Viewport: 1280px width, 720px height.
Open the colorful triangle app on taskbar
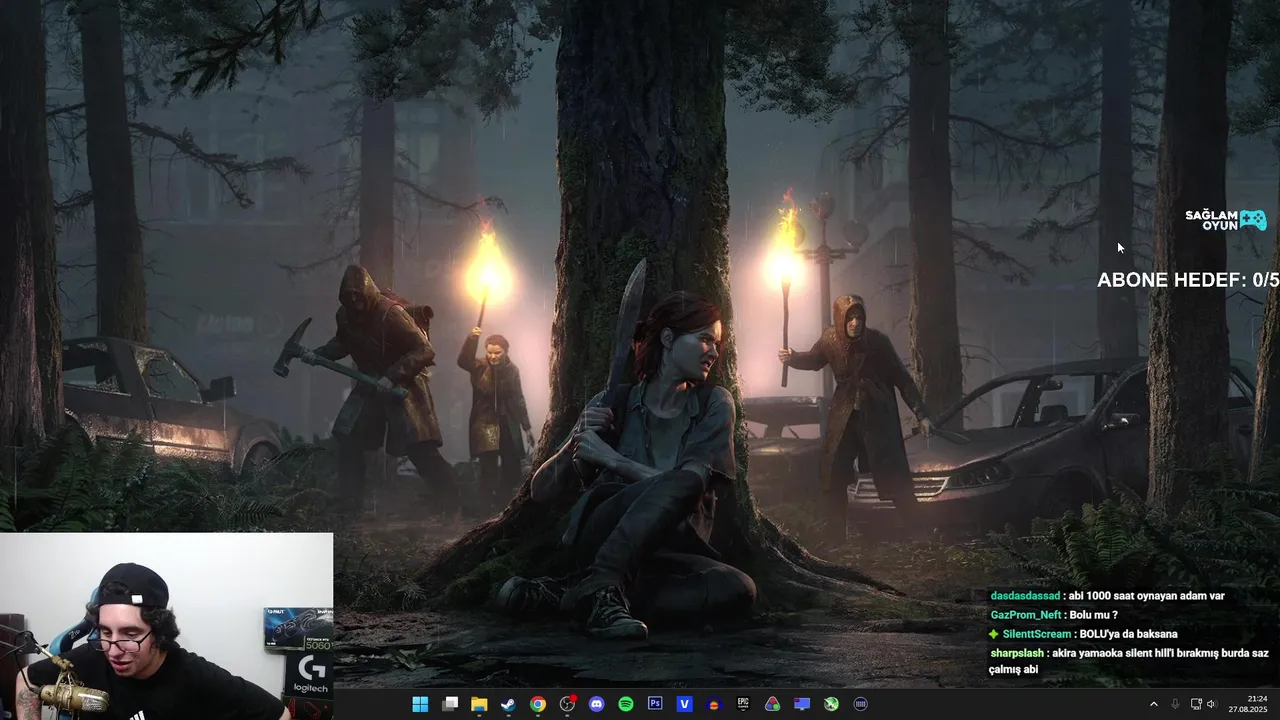point(773,704)
